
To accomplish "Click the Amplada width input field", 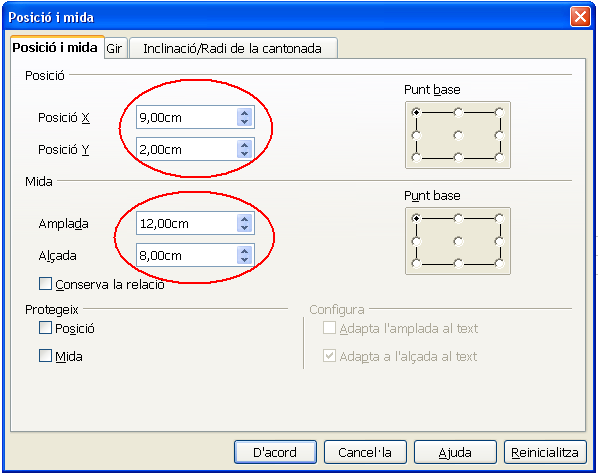I will tap(185, 223).
